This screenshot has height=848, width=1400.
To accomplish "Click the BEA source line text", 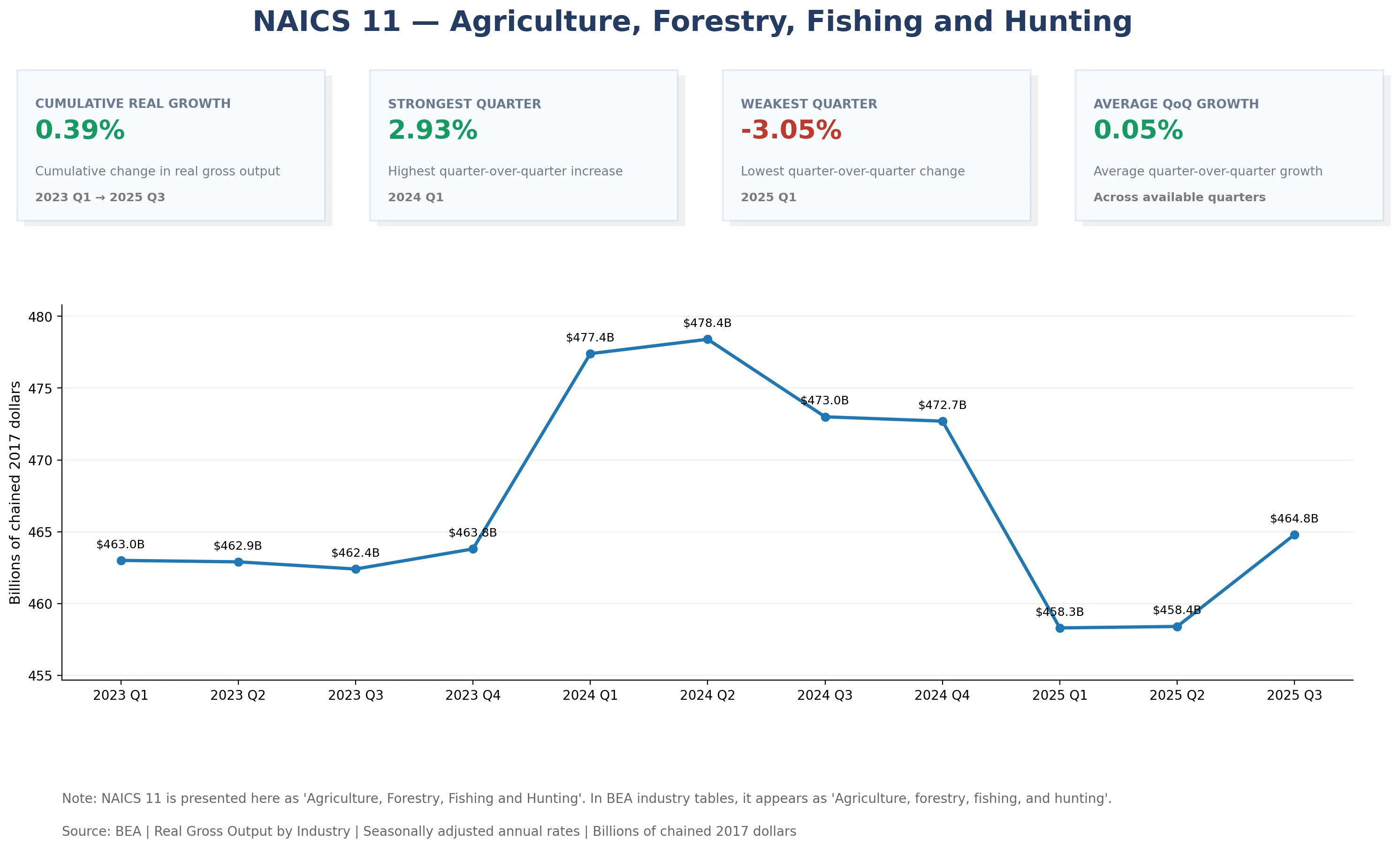I will pos(429,832).
